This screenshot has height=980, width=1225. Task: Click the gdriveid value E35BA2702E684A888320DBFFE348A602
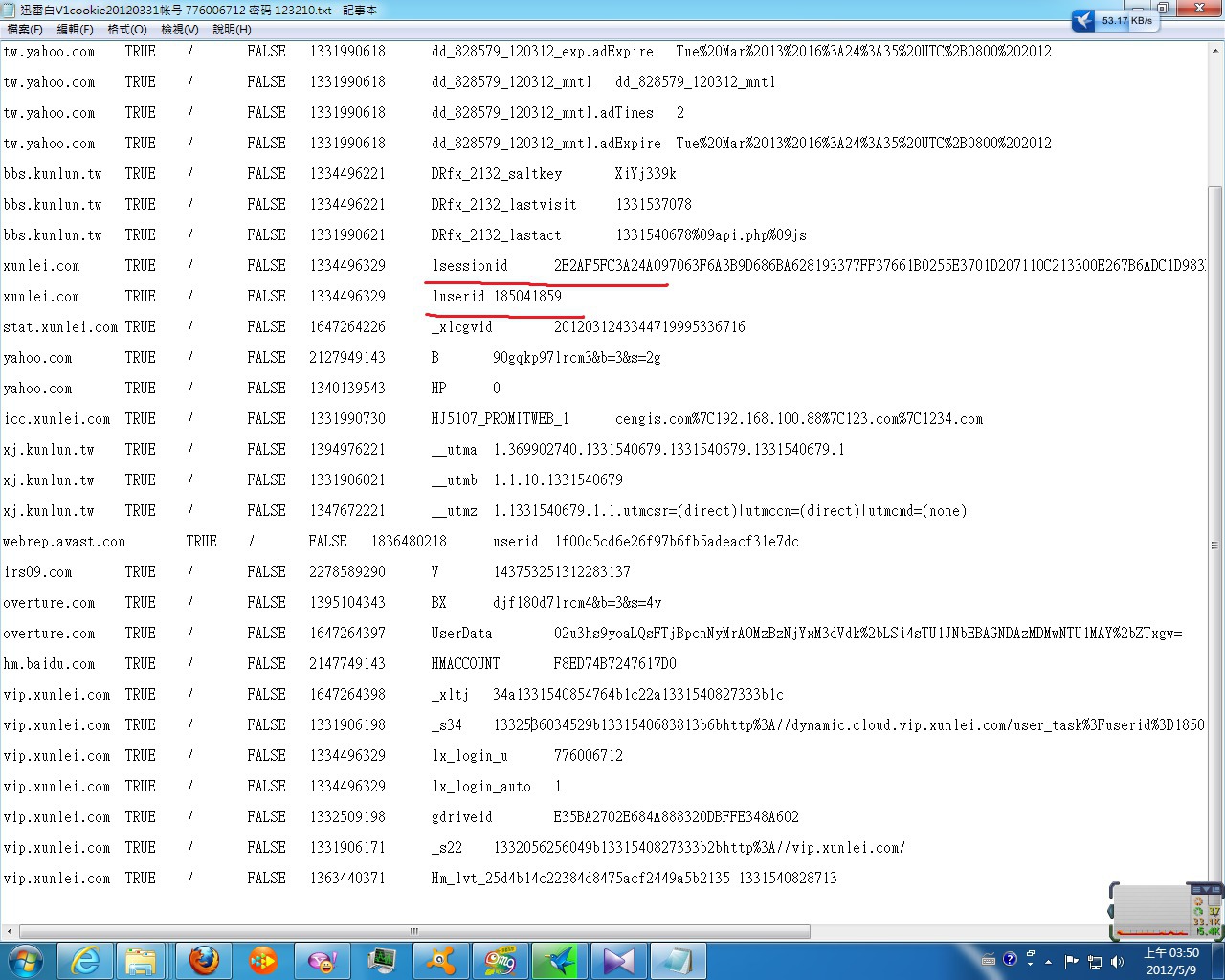point(677,817)
